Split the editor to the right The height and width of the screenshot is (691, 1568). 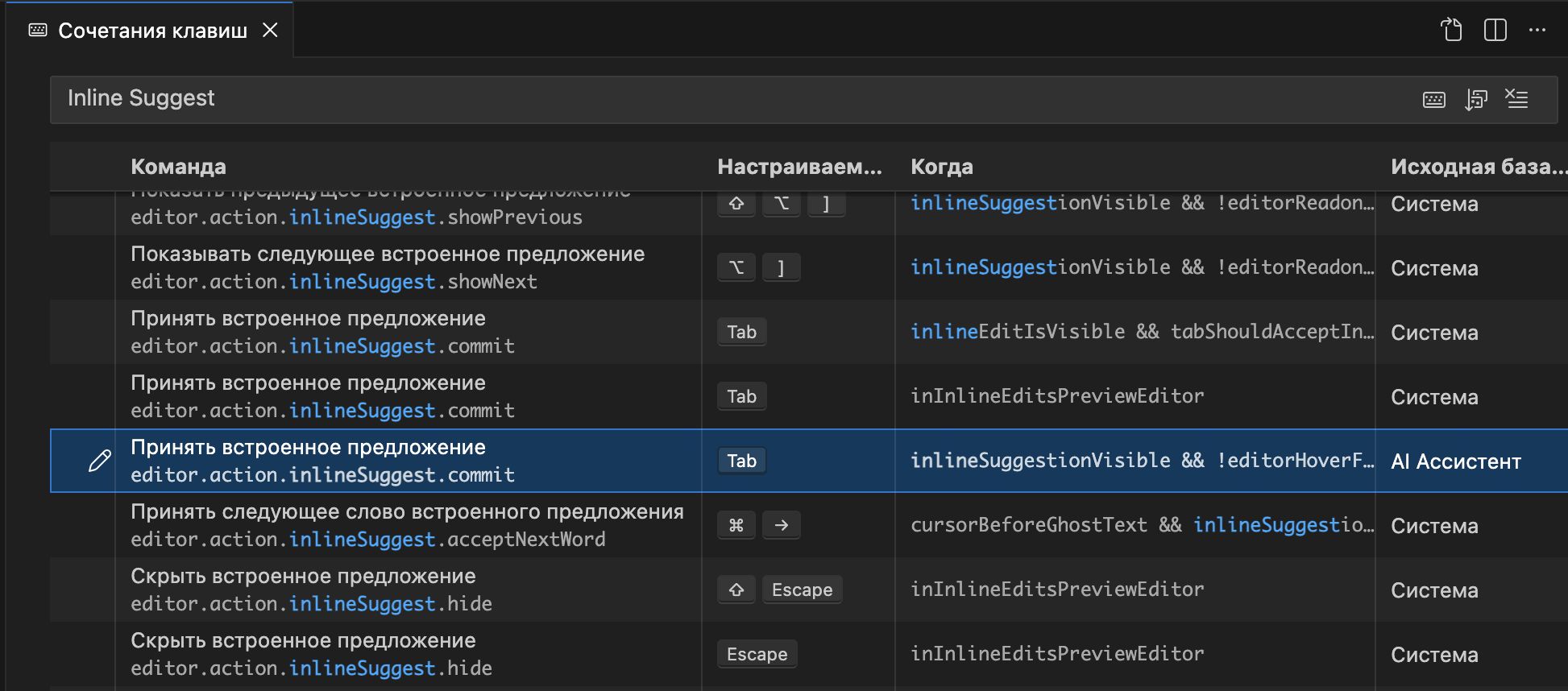(x=1495, y=30)
